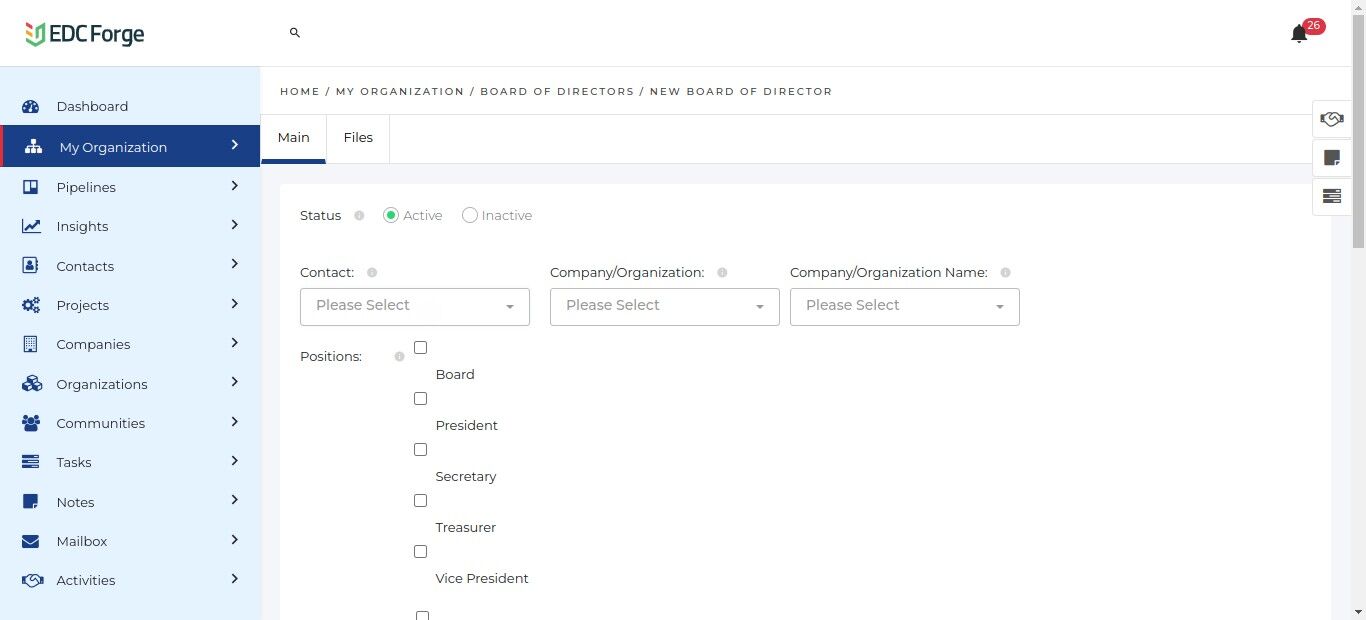Switch to the Files tab
The image size is (1366, 620).
click(x=358, y=138)
